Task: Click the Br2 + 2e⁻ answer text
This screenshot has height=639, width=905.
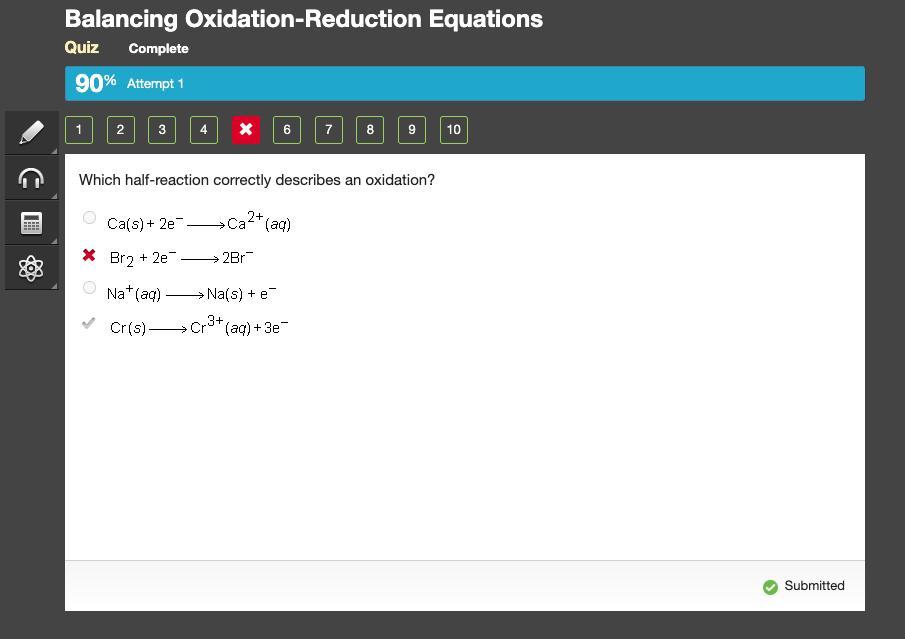Action: [x=181, y=258]
